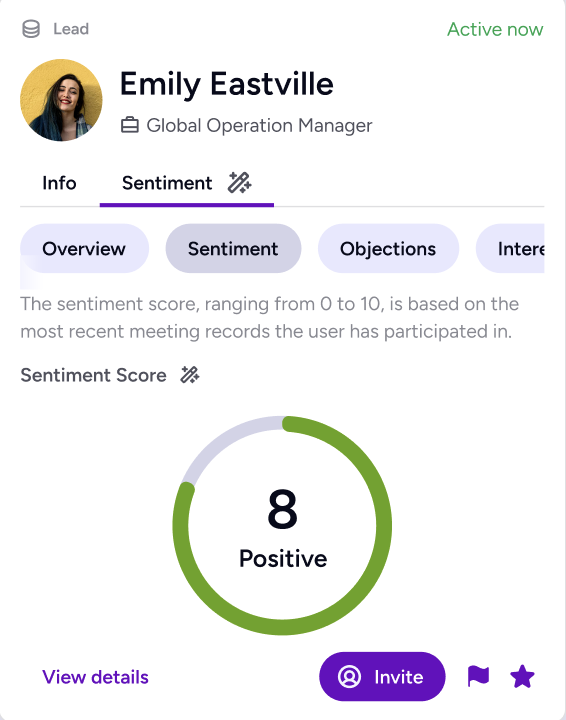
Task: Click the name Emily Eastville heading
Action: pos(227,84)
